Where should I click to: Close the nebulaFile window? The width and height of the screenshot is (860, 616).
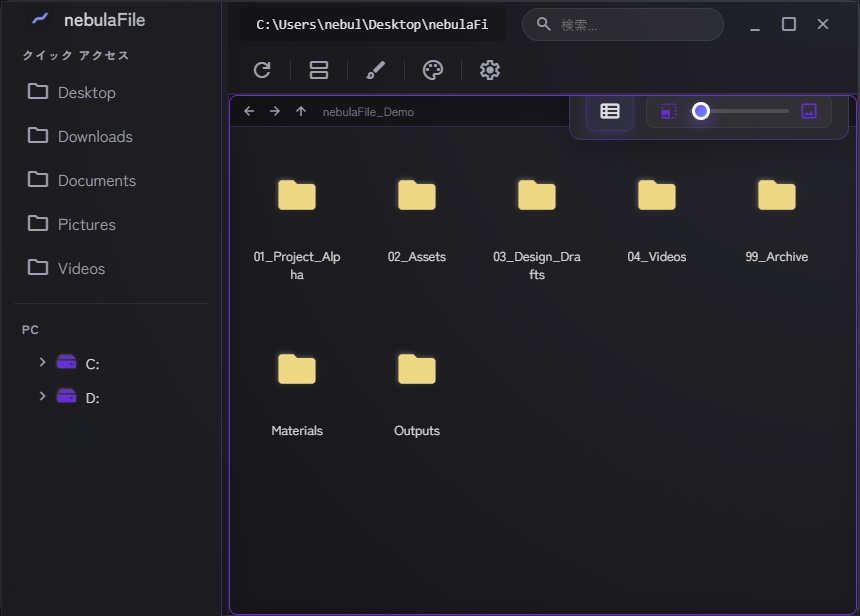823,24
